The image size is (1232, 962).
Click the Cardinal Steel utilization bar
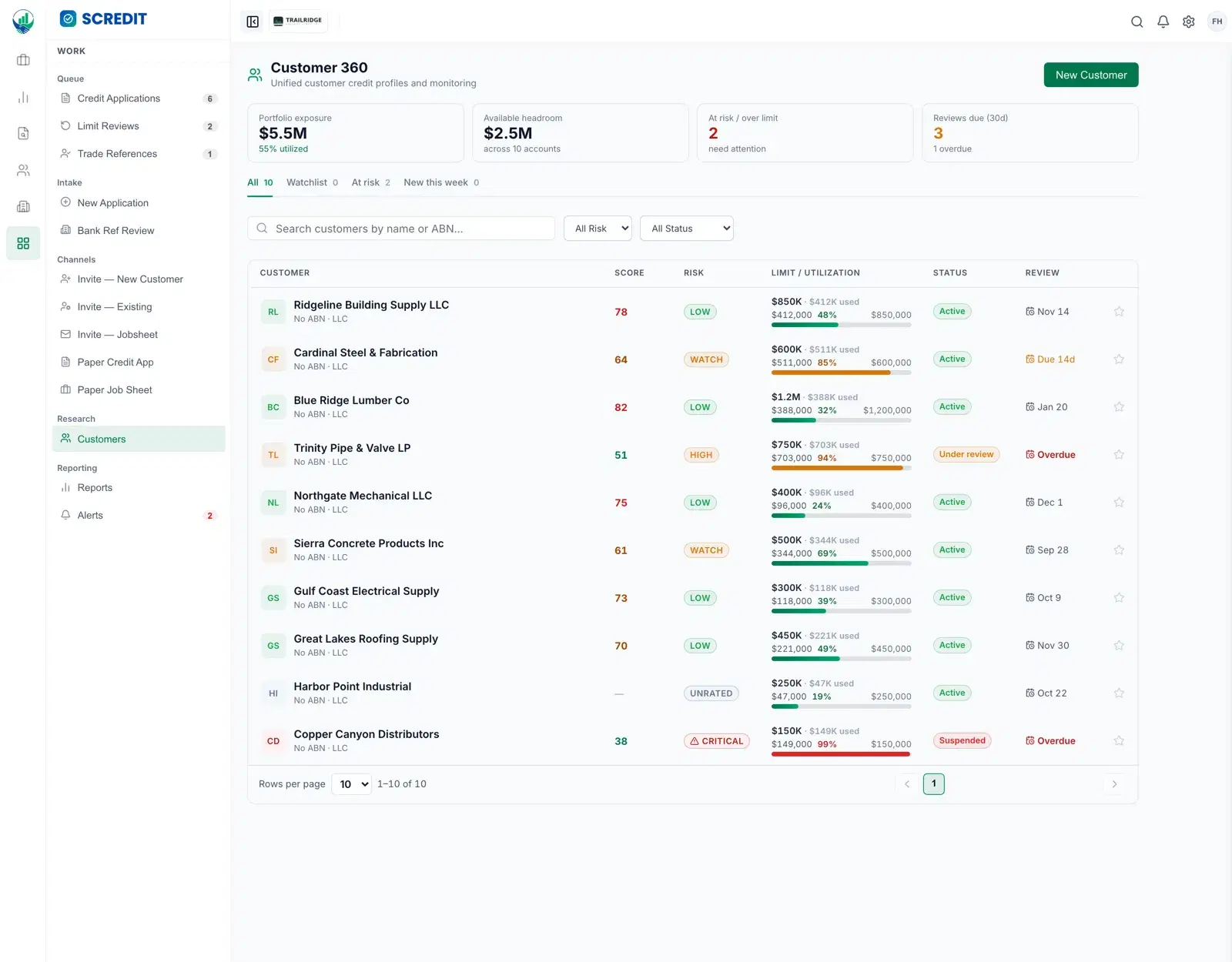842,372
